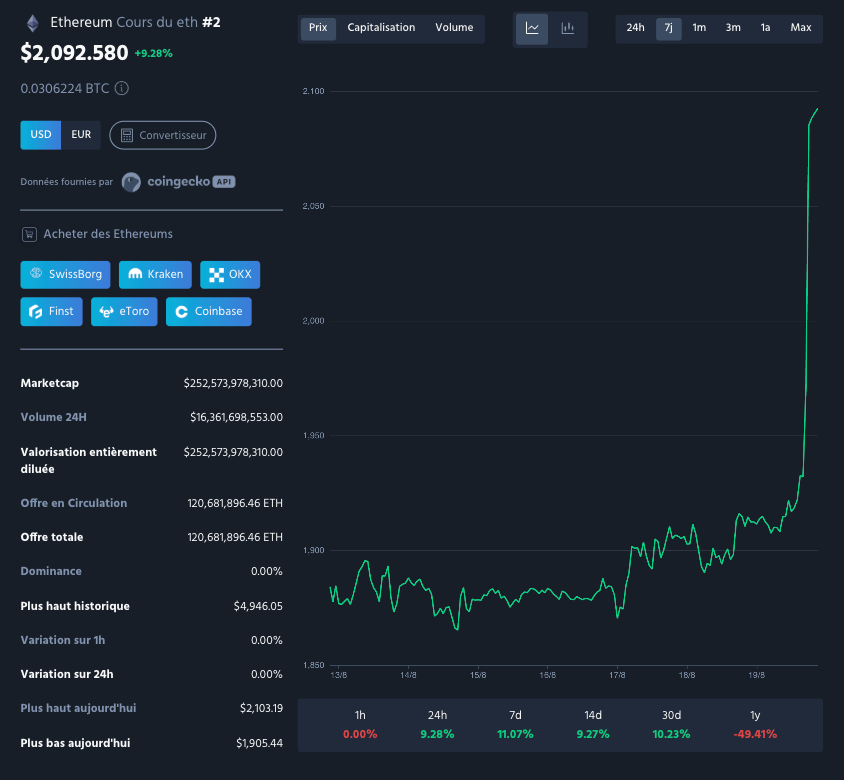Screen dimensions: 844x780
Task: Click the Acheter des Ethereums heading
Action: [108, 234]
